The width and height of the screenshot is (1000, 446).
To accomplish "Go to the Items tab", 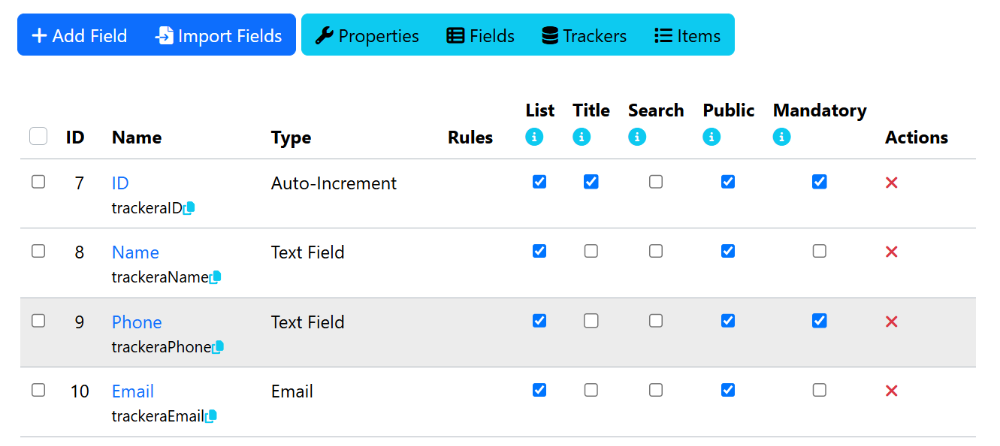I will tap(688, 36).
